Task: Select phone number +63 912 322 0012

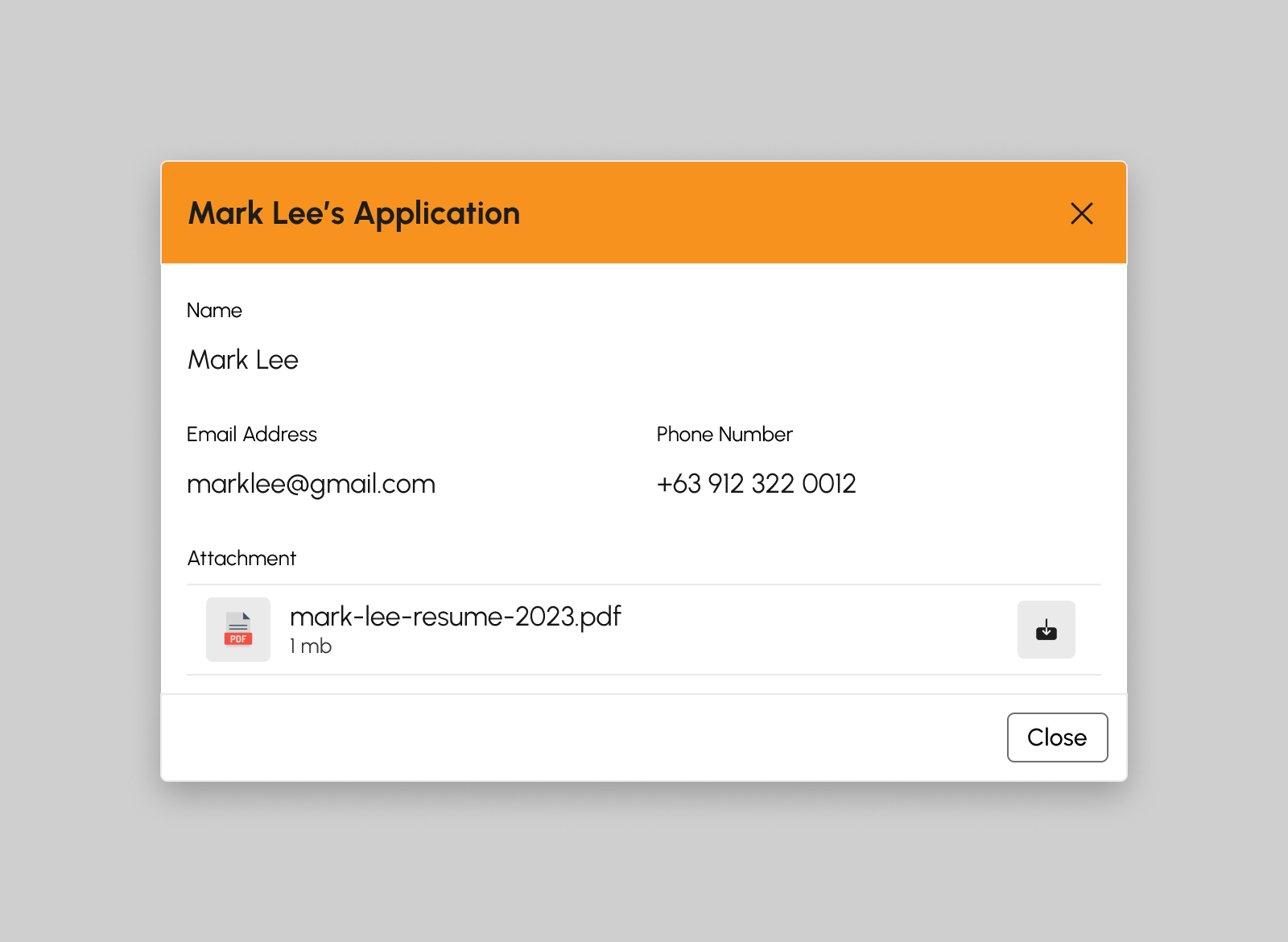Action: [756, 484]
